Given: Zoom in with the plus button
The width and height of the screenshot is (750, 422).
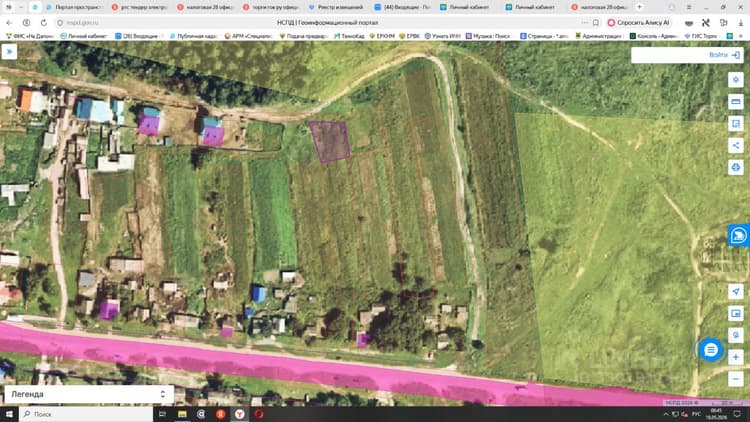Looking at the screenshot, I should point(736,357).
